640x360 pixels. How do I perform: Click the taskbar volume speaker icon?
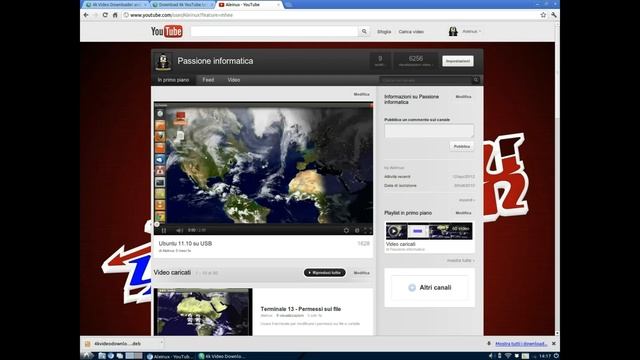490,356
